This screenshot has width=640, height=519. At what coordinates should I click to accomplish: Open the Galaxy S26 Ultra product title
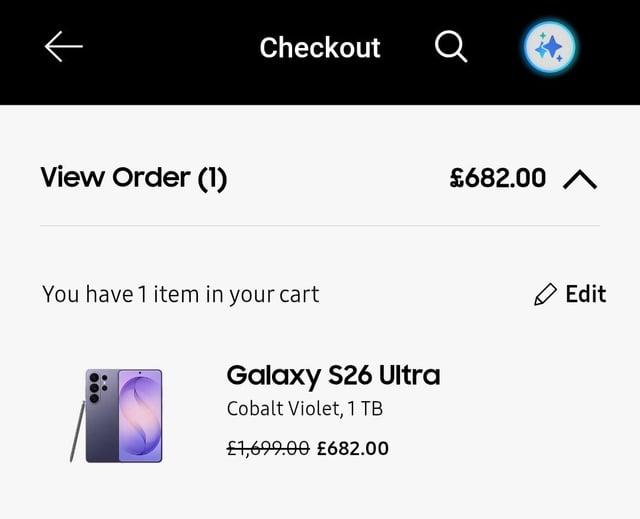[333, 375]
